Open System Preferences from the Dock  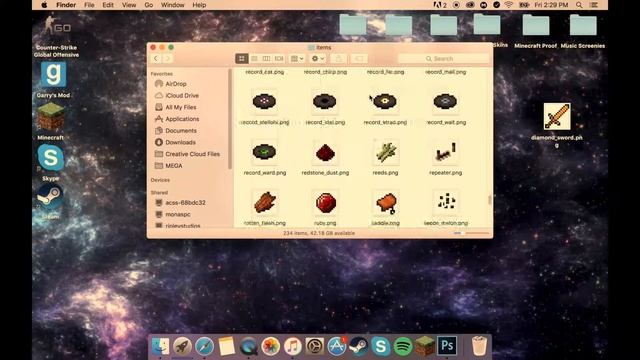(315, 346)
